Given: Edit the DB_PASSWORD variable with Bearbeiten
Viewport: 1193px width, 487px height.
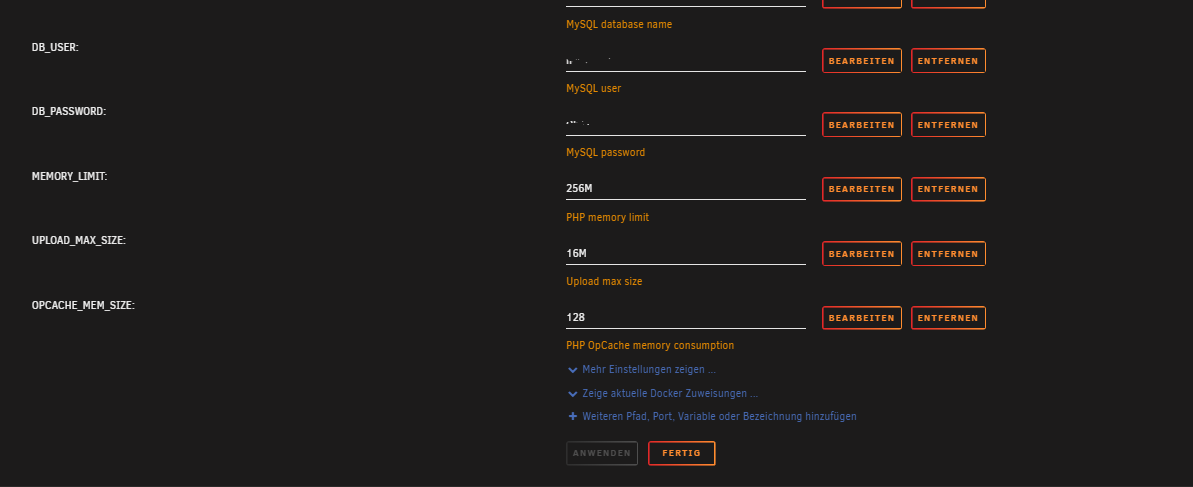Looking at the screenshot, I should tap(861, 125).
